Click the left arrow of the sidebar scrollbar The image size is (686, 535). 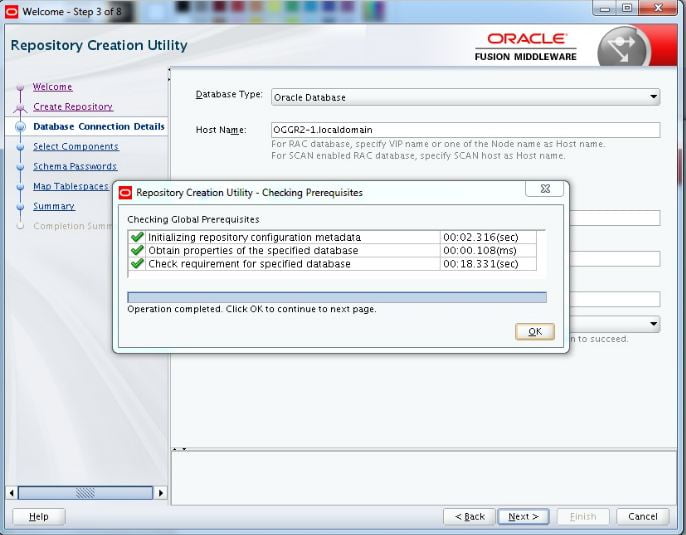point(12,493)
